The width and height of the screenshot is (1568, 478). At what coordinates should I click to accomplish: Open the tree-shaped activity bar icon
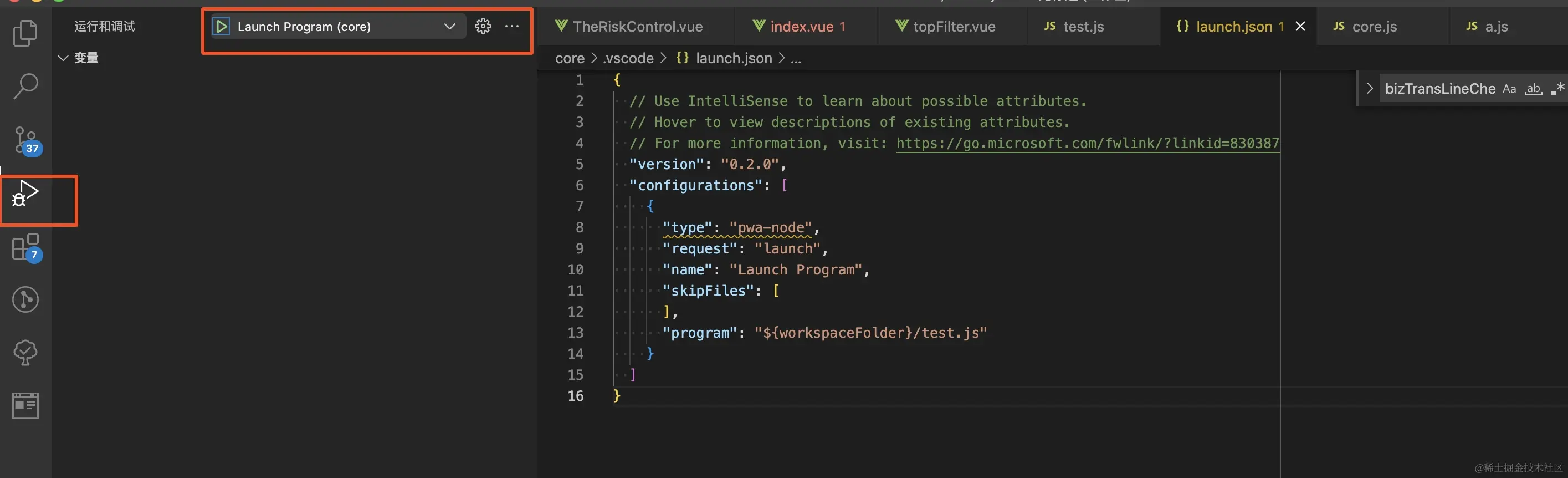[x=25, y=353]
